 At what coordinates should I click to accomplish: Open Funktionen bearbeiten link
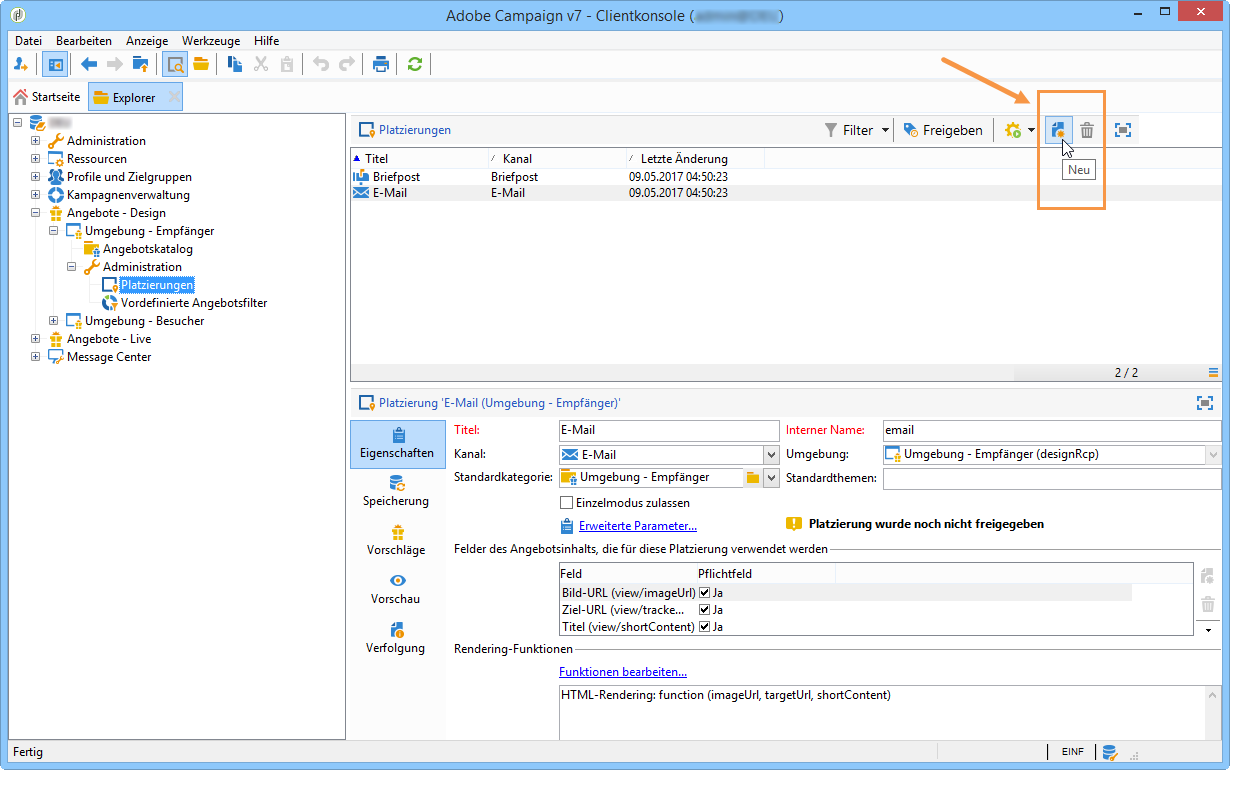[623, 672]
